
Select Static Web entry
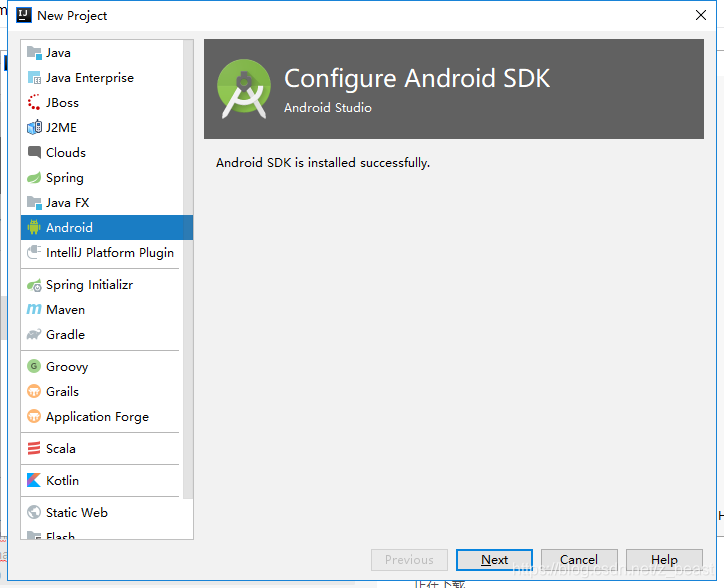tap(102, 512)
